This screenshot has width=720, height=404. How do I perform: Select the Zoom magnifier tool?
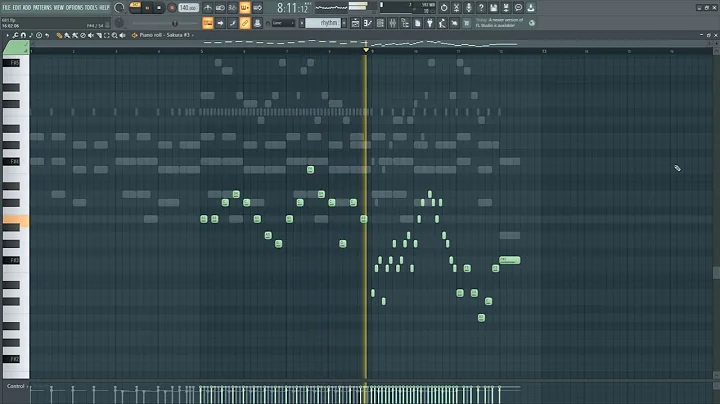tap(114, 35)
